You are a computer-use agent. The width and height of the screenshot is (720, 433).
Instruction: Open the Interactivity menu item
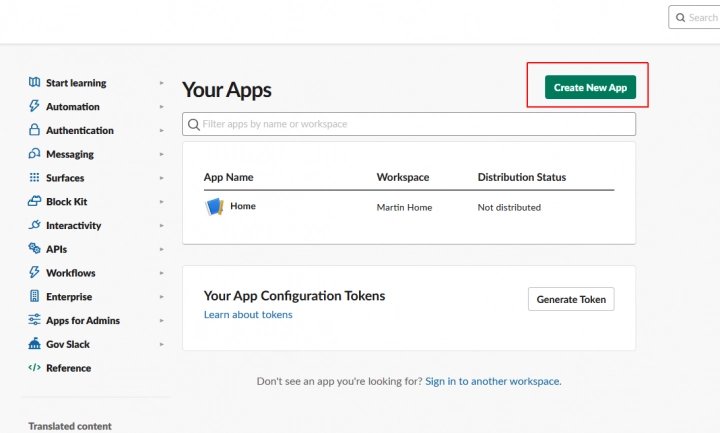coord(73,225)
